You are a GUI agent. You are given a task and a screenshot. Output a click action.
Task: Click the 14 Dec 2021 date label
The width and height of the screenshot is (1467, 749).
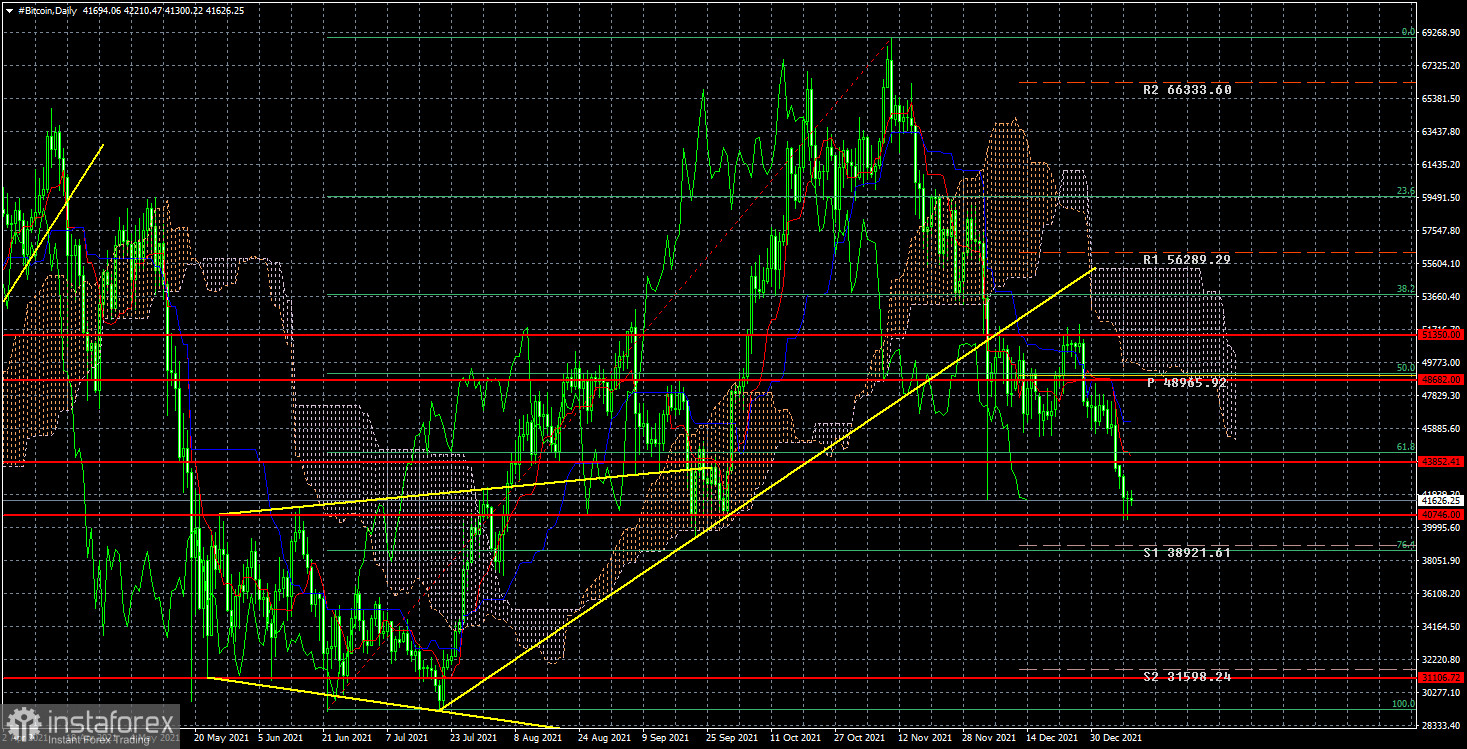click(x=1052, y=737)
